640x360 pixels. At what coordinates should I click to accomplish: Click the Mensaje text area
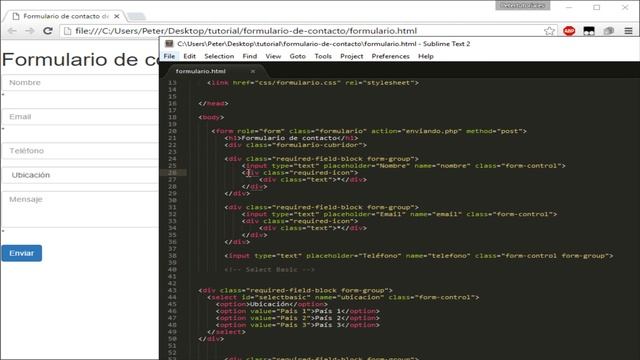tap(80, 209)
